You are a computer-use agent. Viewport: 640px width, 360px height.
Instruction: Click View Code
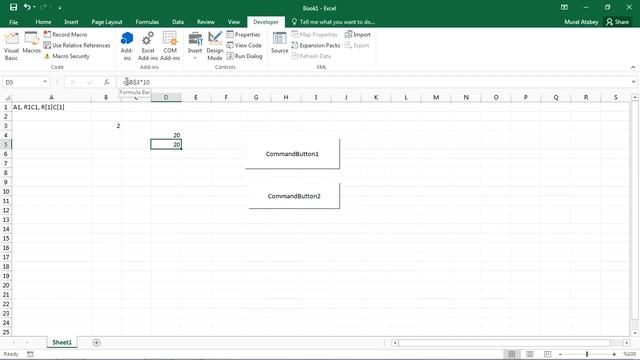pyautogui.click(x=244, y=45)
